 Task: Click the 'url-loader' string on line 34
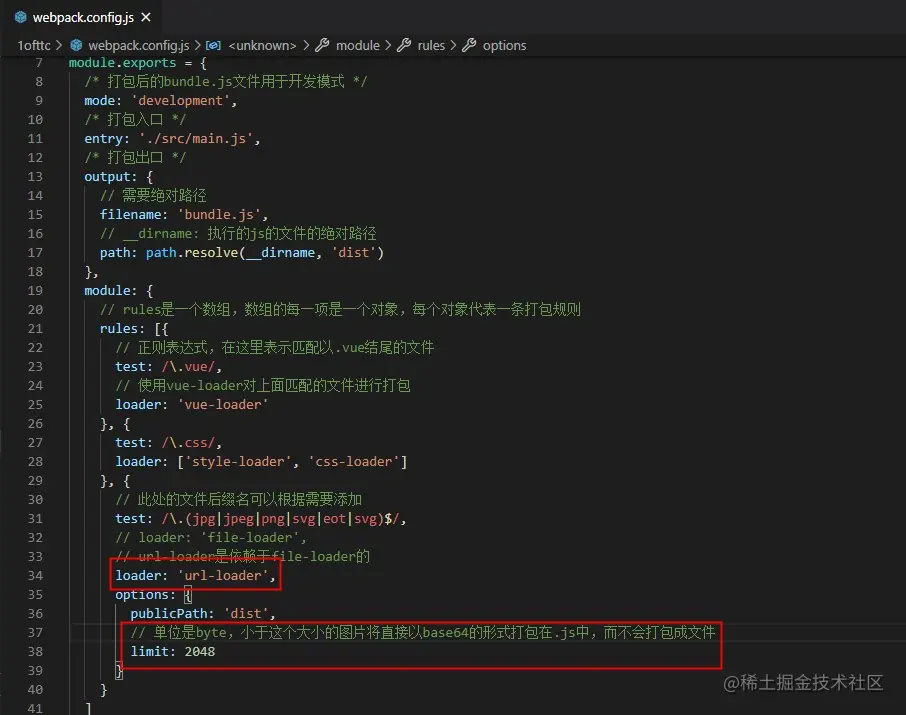click(223, 576)
